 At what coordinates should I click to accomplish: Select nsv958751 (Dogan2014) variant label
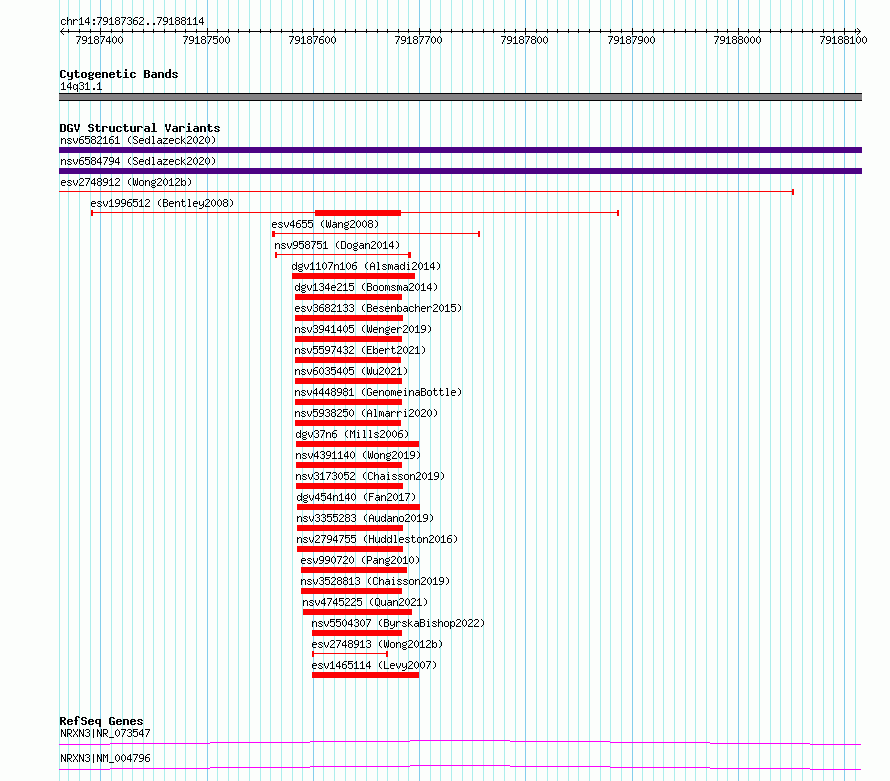coord(337,245)
